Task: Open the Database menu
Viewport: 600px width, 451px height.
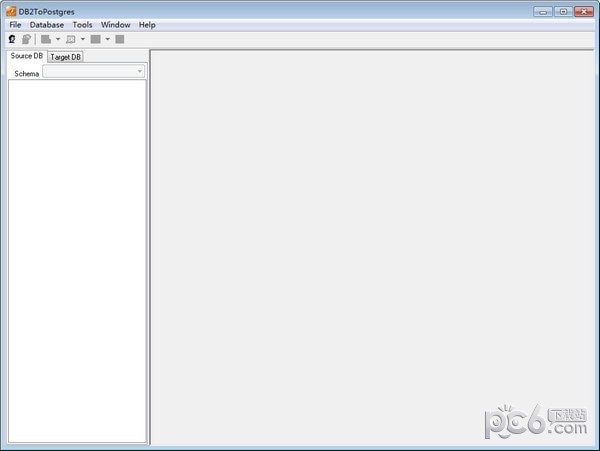Action: coord(47,25)
